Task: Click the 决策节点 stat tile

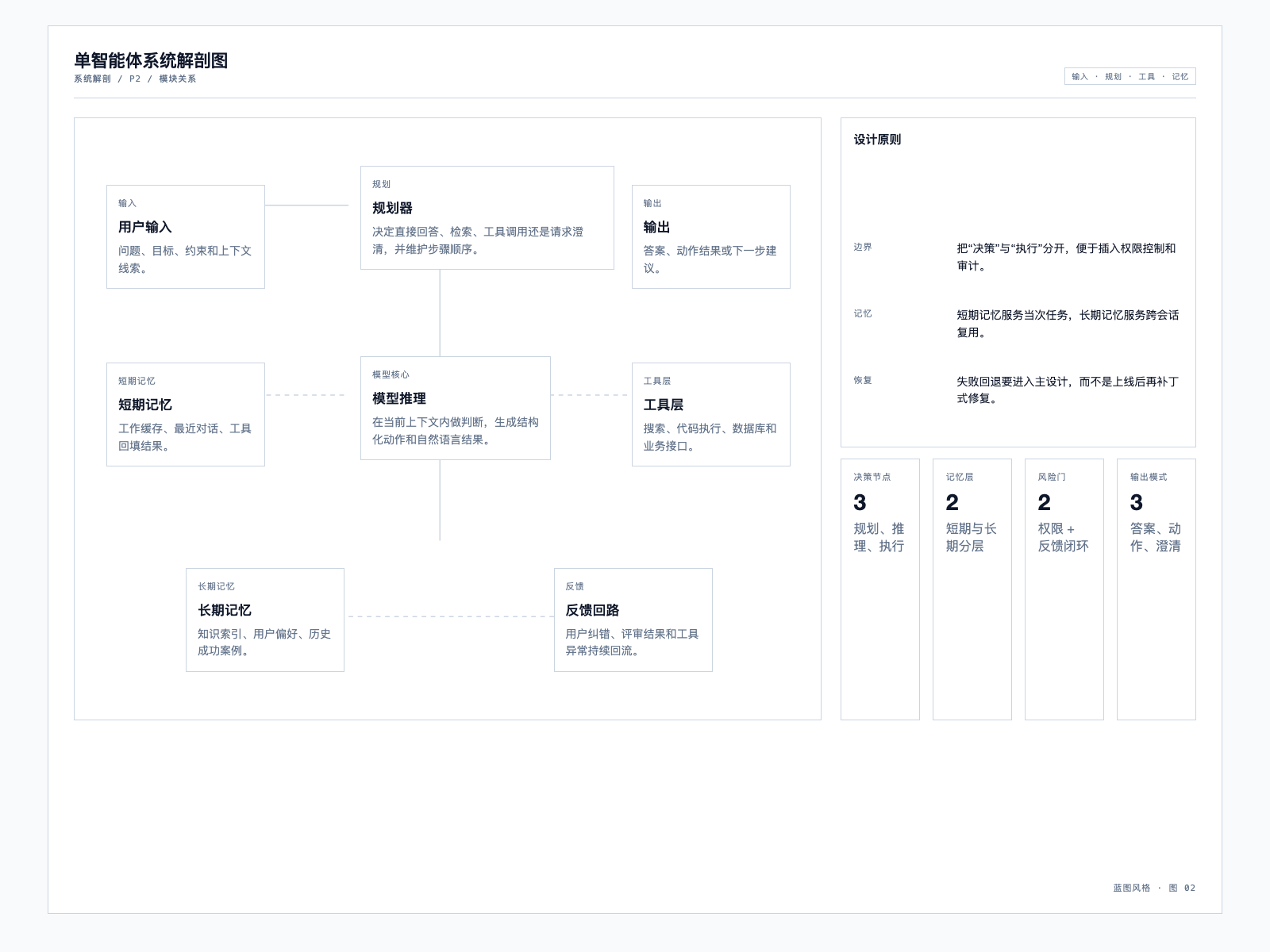Action: (880, 589)
